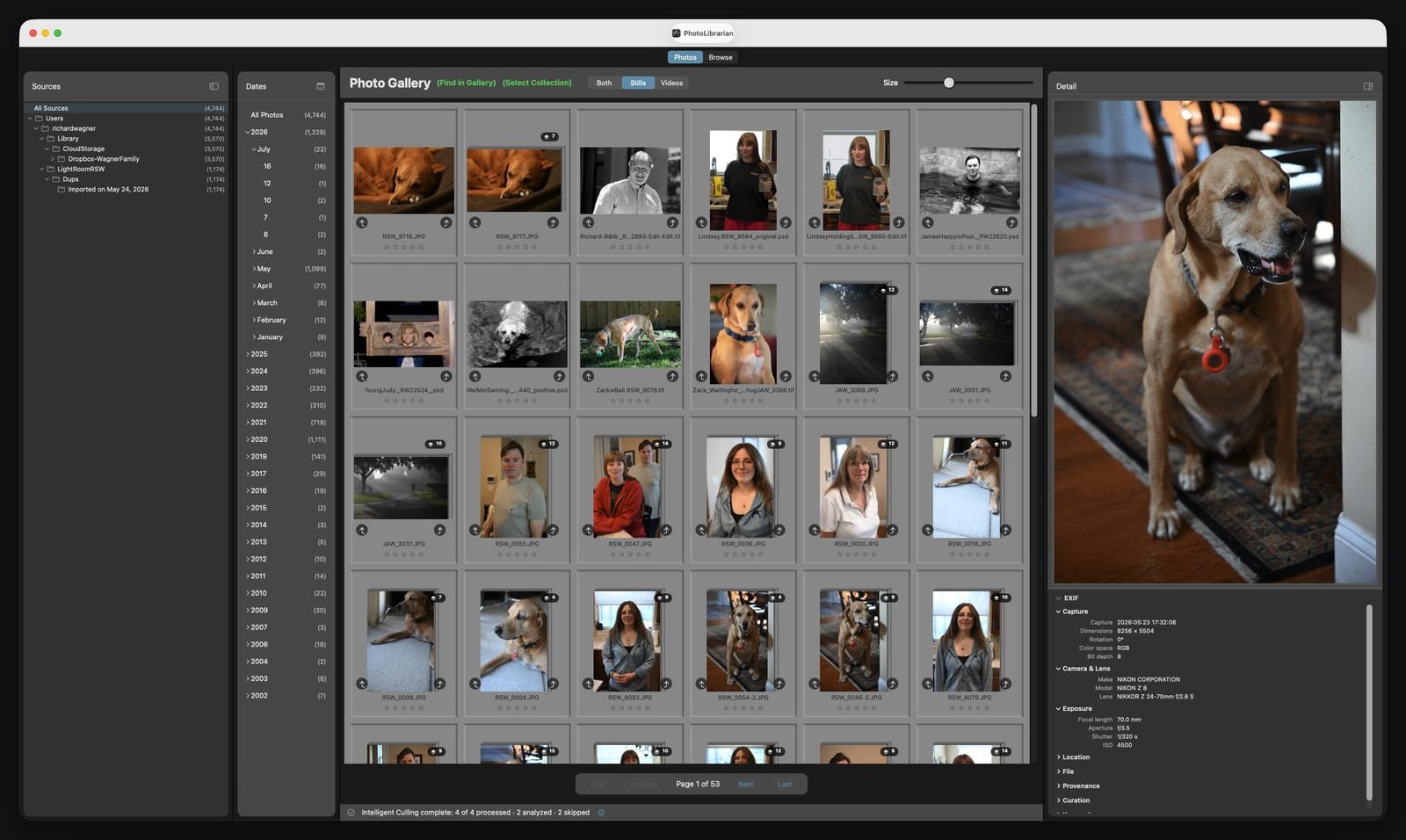The width and height of the screenshot is (1406, 840).
Task: Show Both stills and videos
Action: tap(605, 83)
